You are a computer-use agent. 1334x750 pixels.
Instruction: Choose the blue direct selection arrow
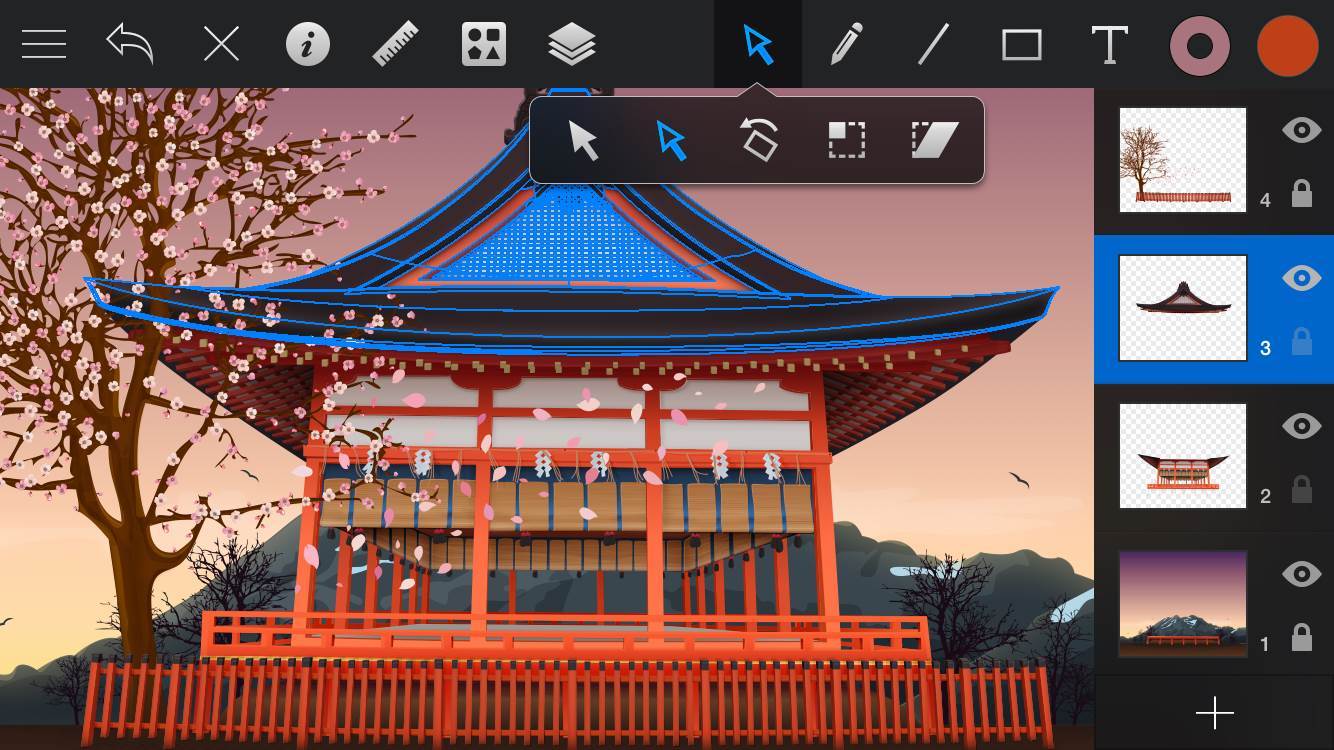tap(671, 140)
